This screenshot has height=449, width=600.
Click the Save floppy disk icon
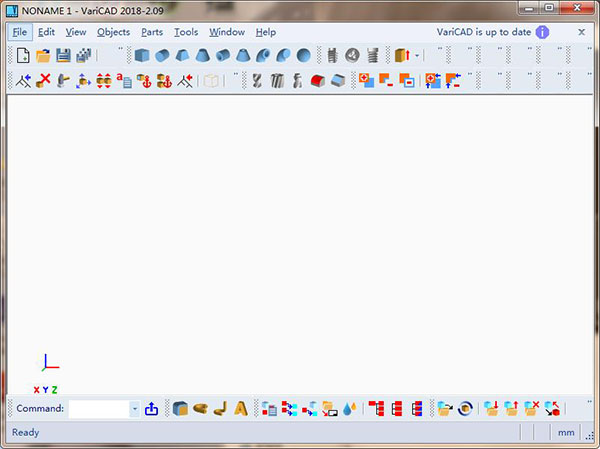click(x=63, y=55)
